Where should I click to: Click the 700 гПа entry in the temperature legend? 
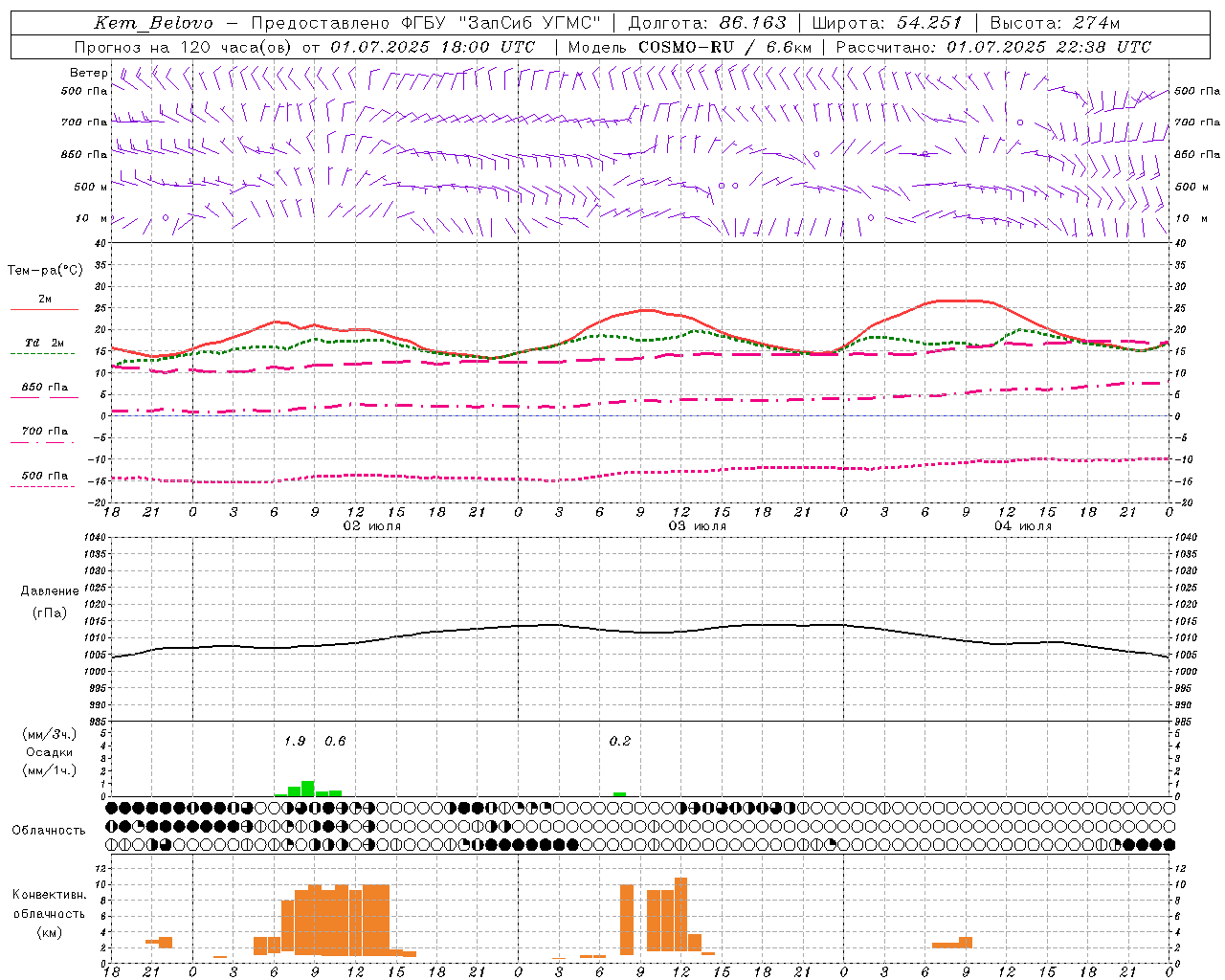tap(45, 432)
